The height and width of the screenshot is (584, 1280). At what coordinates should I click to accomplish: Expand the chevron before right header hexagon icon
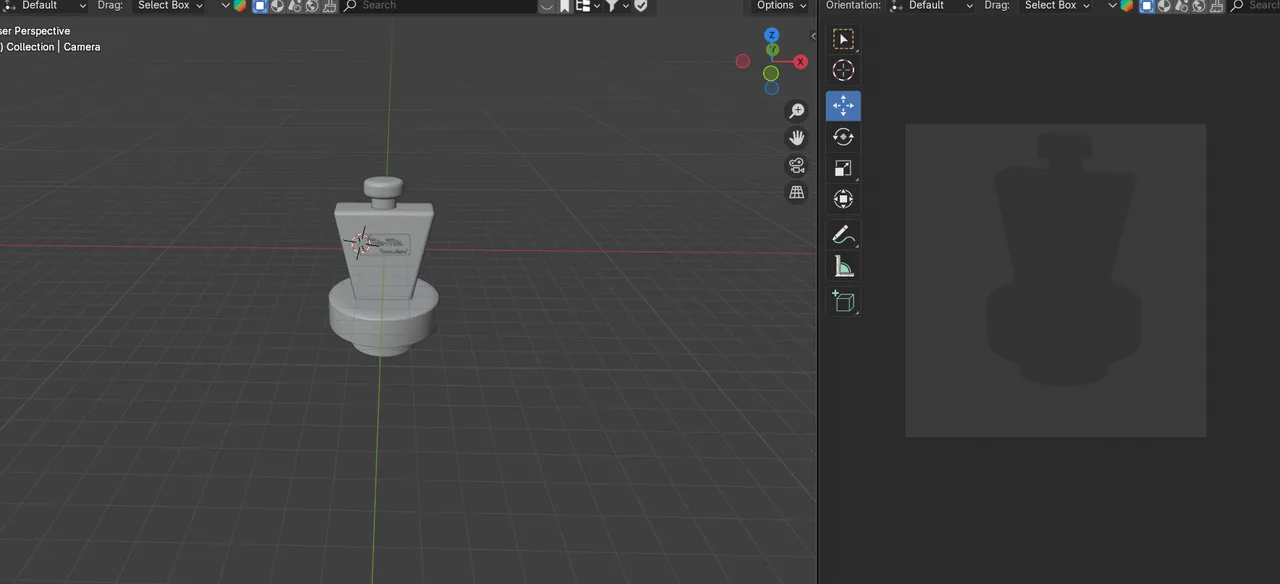point(1113,5)
